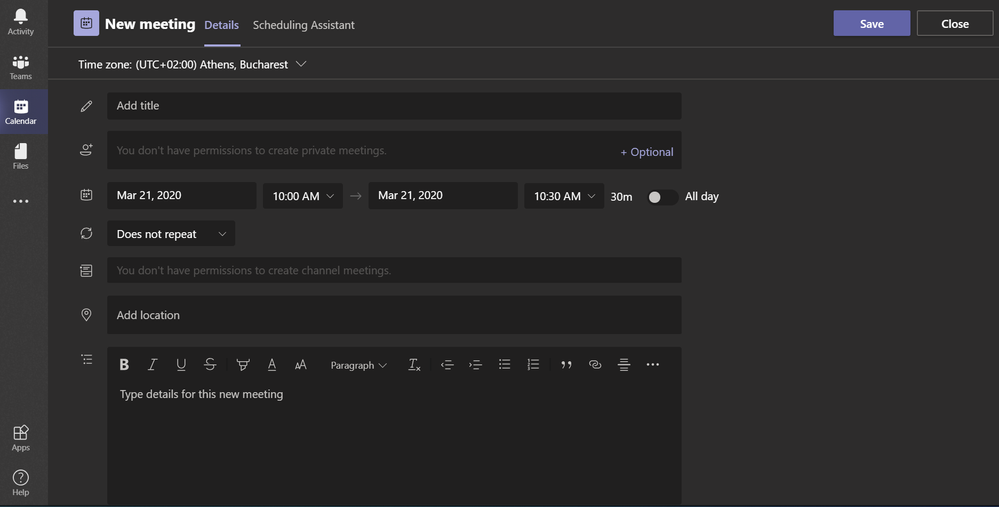
Task: Click the calendar icon beside the start date
Action: coord(86,195)
